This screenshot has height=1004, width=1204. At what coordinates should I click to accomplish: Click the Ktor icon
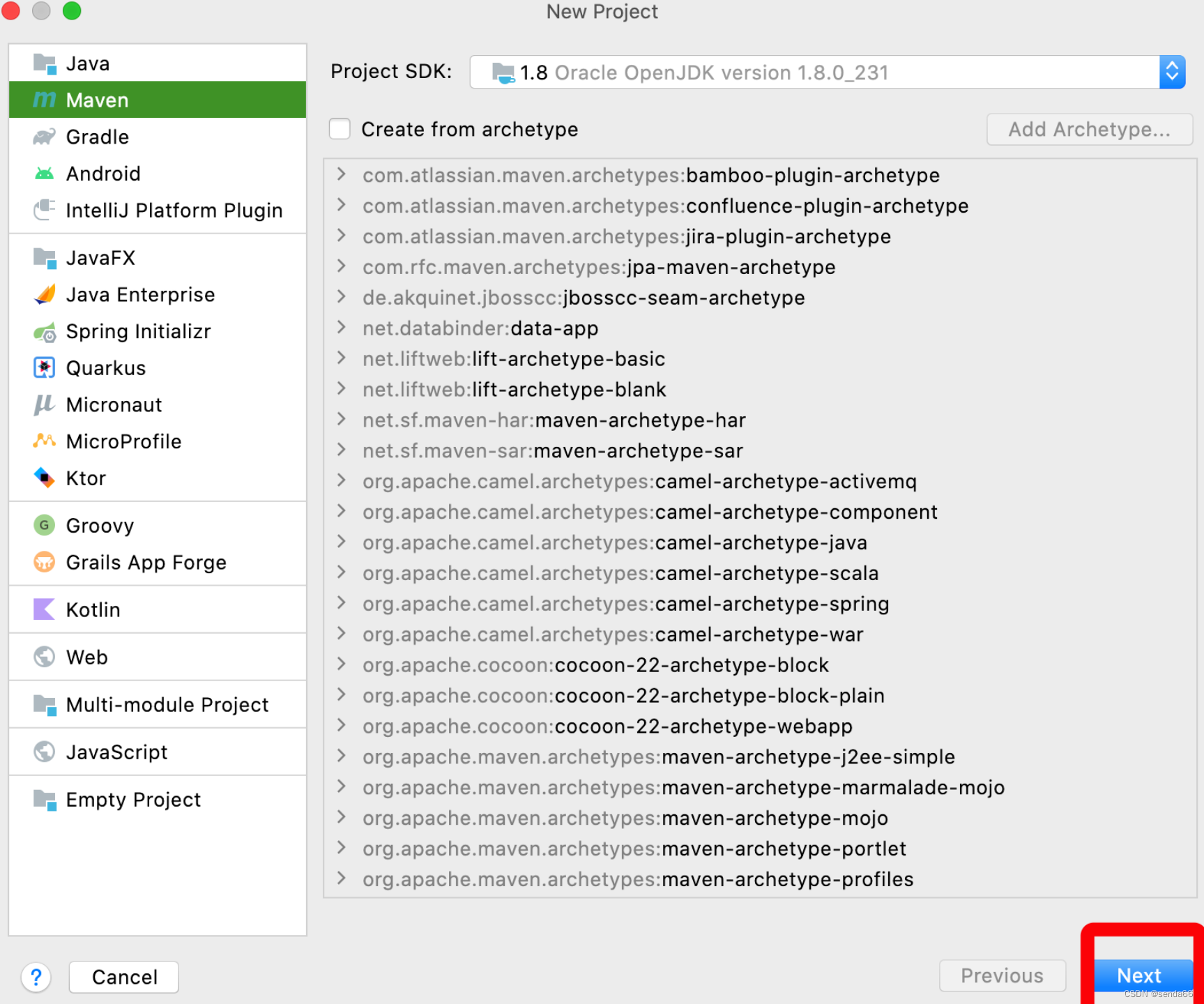click(45, 478)
